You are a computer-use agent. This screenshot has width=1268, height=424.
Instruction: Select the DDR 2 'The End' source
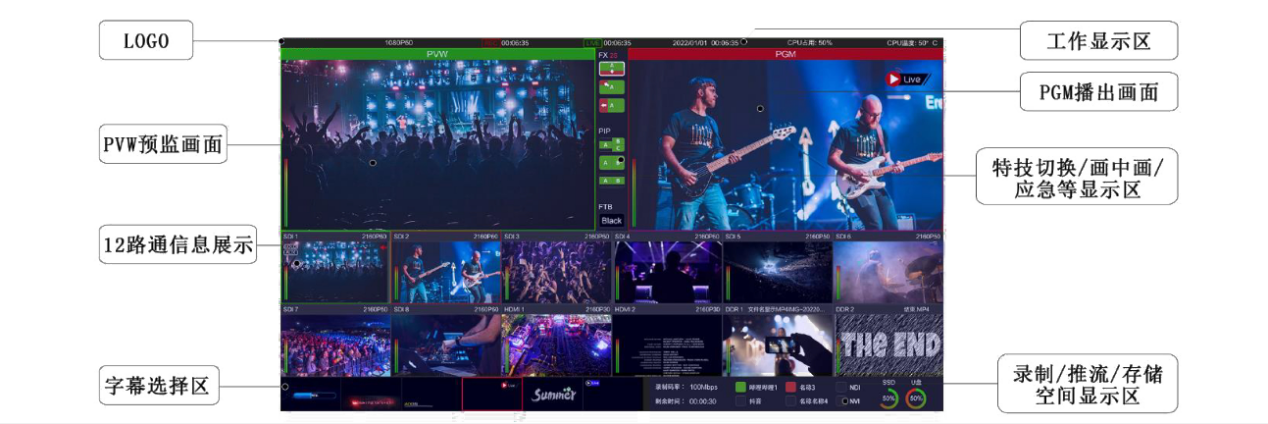pos(888,344)
